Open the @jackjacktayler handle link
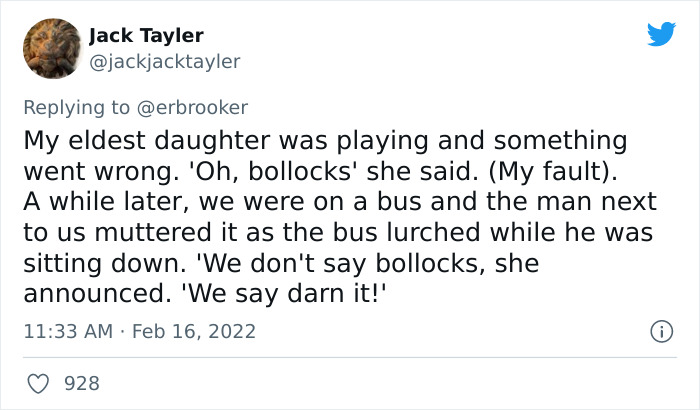 (x=164, y=61)
